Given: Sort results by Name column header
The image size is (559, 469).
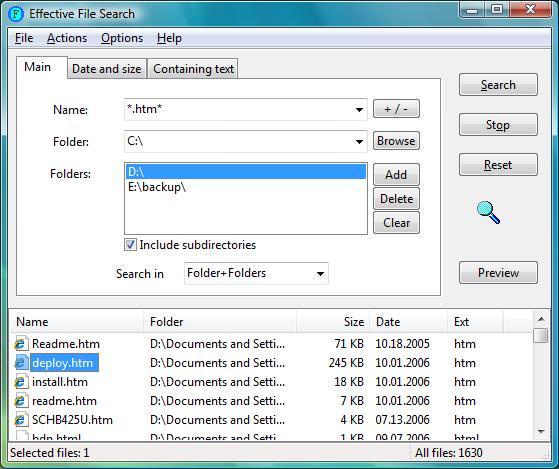Looking at the screenshot, I should (x=77, y=322).
